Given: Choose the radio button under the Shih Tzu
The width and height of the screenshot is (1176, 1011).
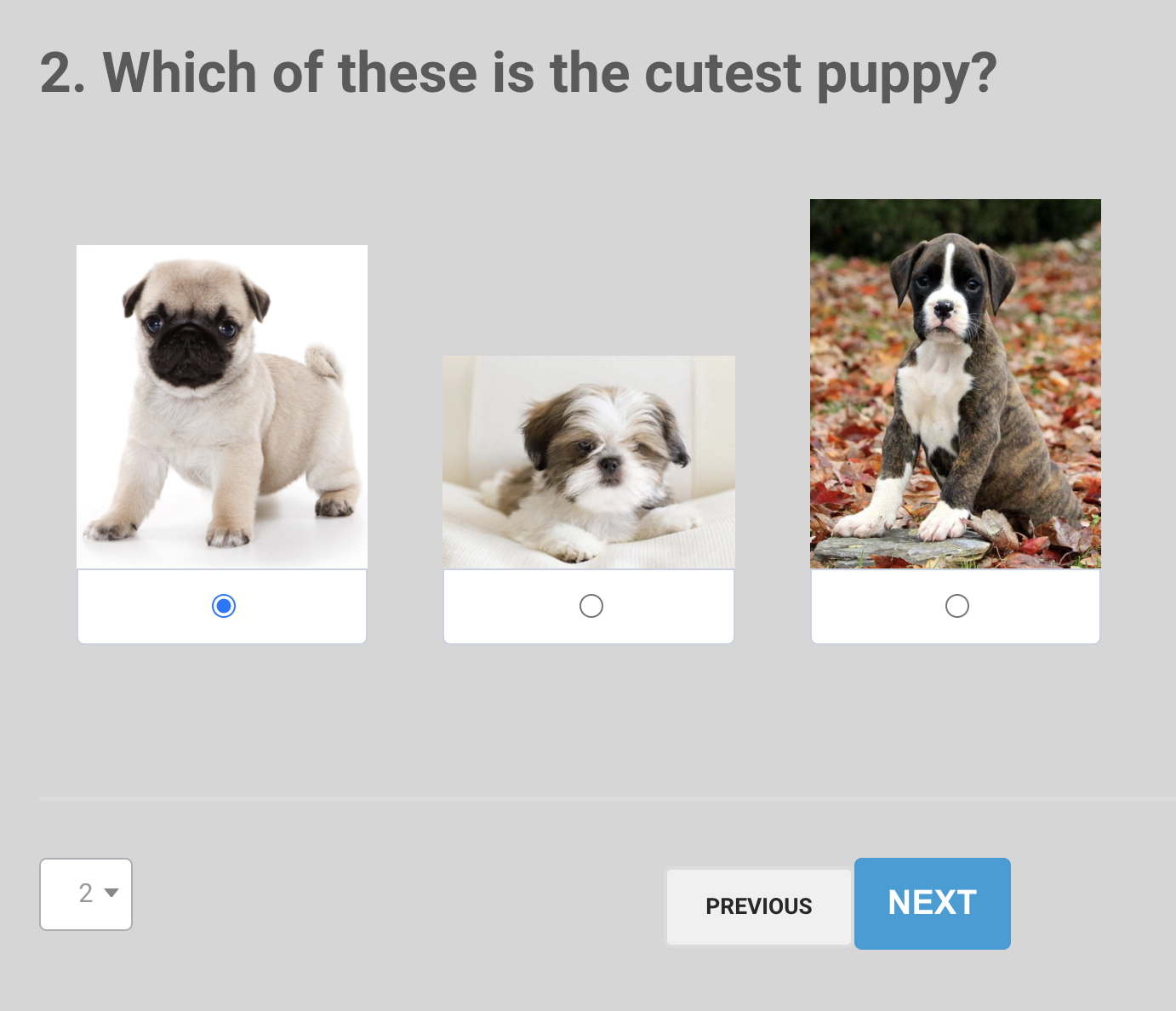Looking at the screenshot, I should tap(591, 606).
